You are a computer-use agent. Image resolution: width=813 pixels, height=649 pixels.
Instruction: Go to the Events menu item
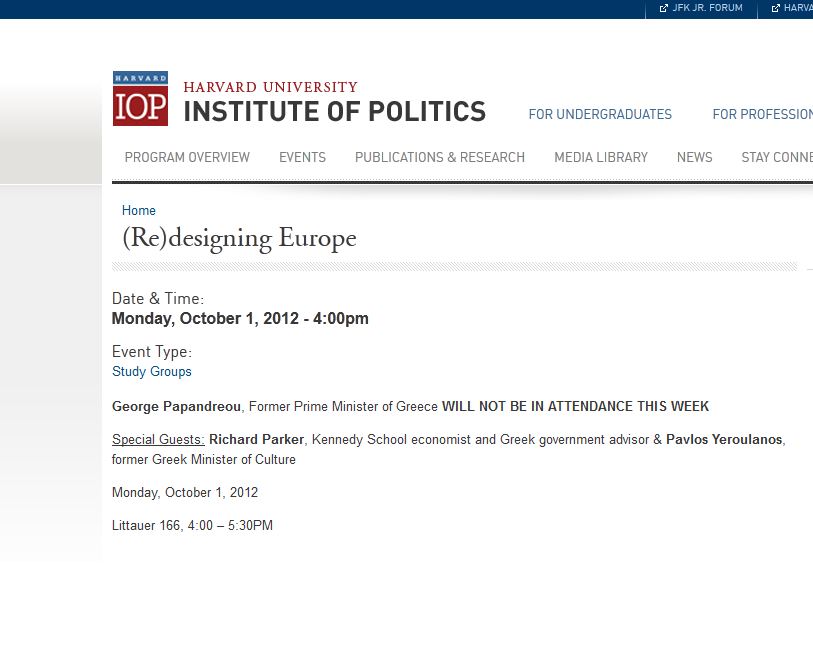click(x=302, y=157)
